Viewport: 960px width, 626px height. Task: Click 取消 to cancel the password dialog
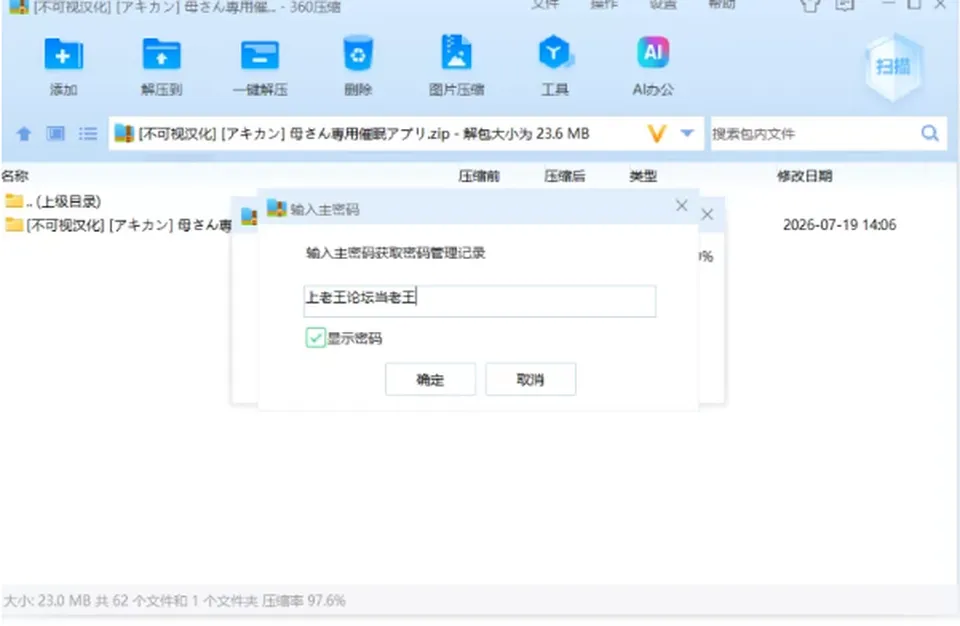[x=531, y=379]
